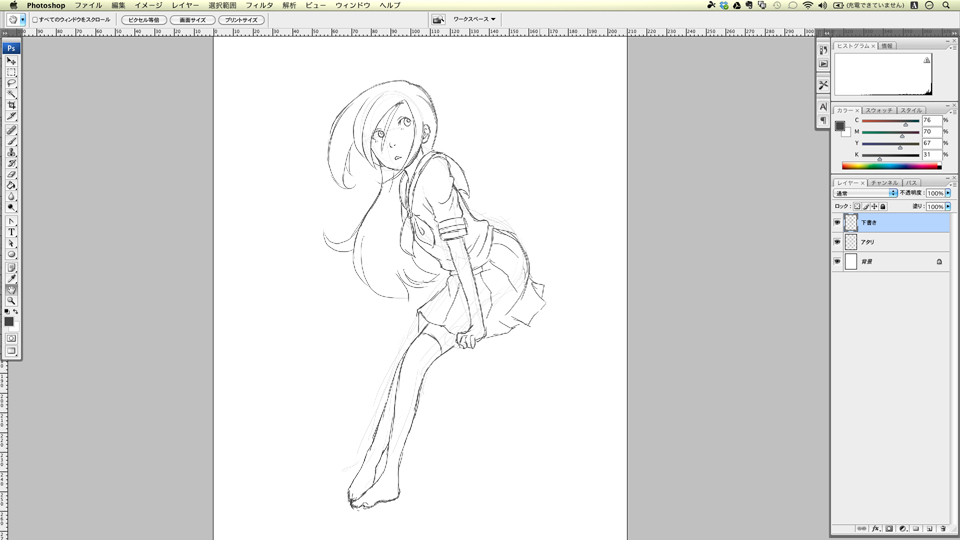This screenshot has width=960, height=540.
Task: Open the イメージ menu
Action: tap(148, 5)
